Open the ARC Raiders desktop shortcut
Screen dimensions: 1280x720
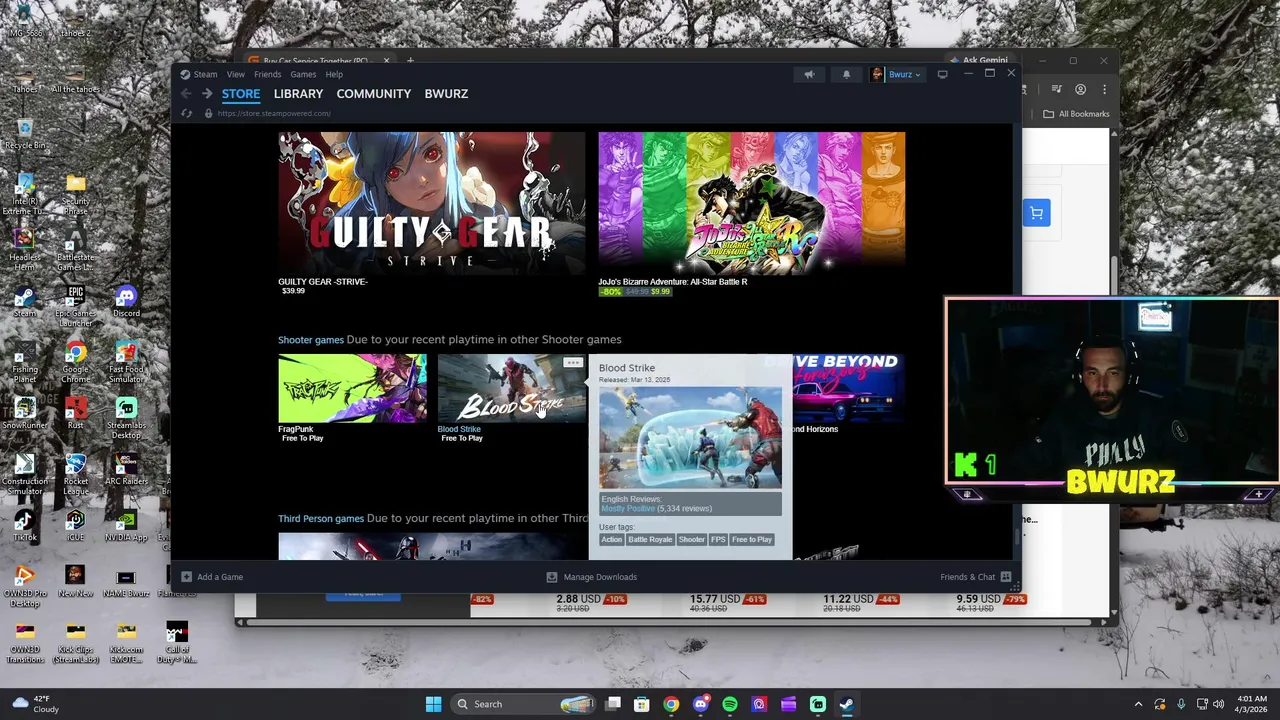click(x=126, y=469)
